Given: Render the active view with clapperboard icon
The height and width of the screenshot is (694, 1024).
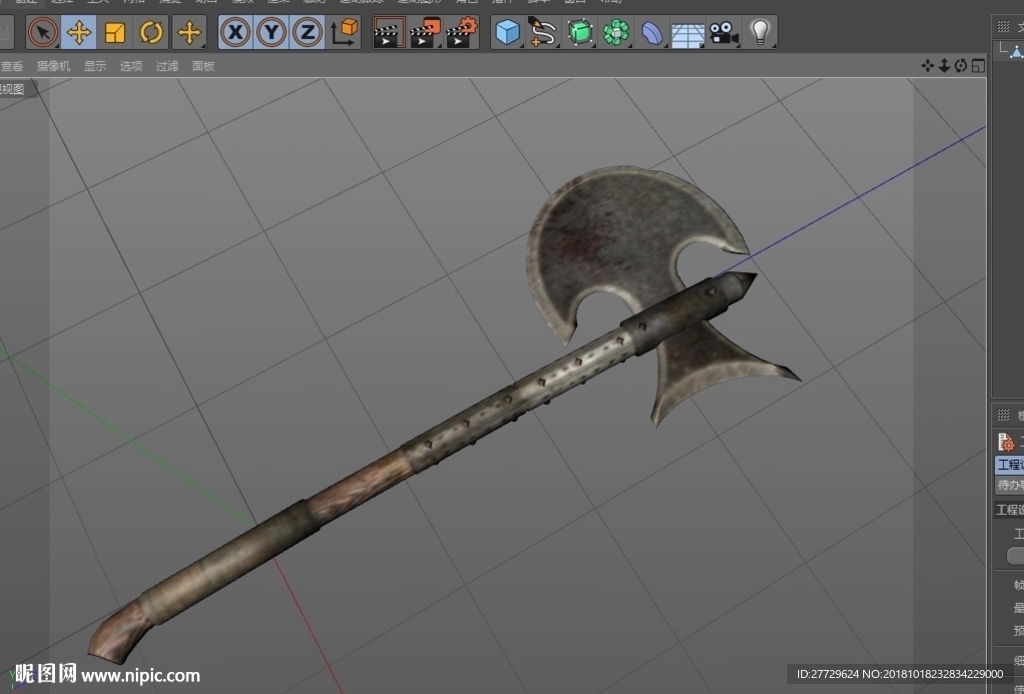Looking at the screenshot, I should pyautogui.click(x=389, y=32).
